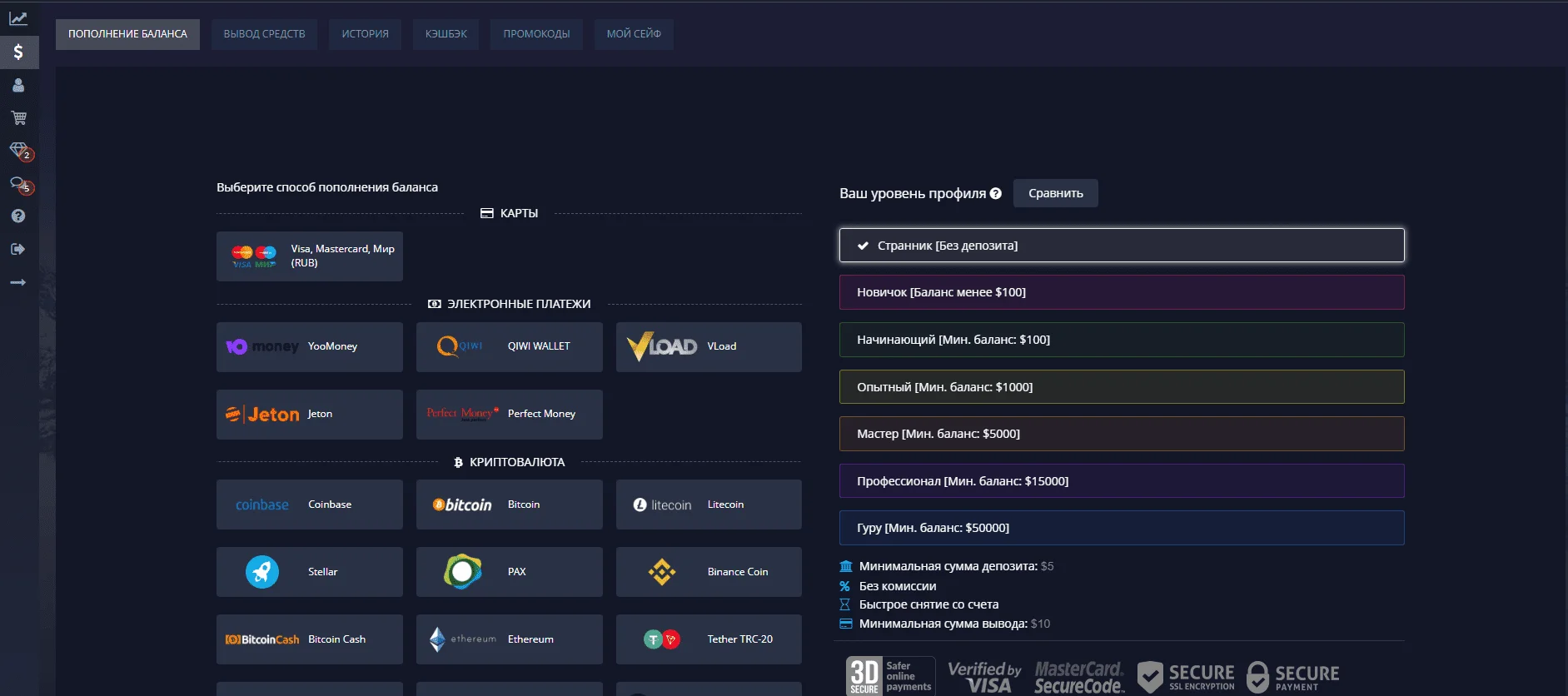Select the Новичок profile level
Viewport: 1568px width, 696px height.
pos(1121,292)
